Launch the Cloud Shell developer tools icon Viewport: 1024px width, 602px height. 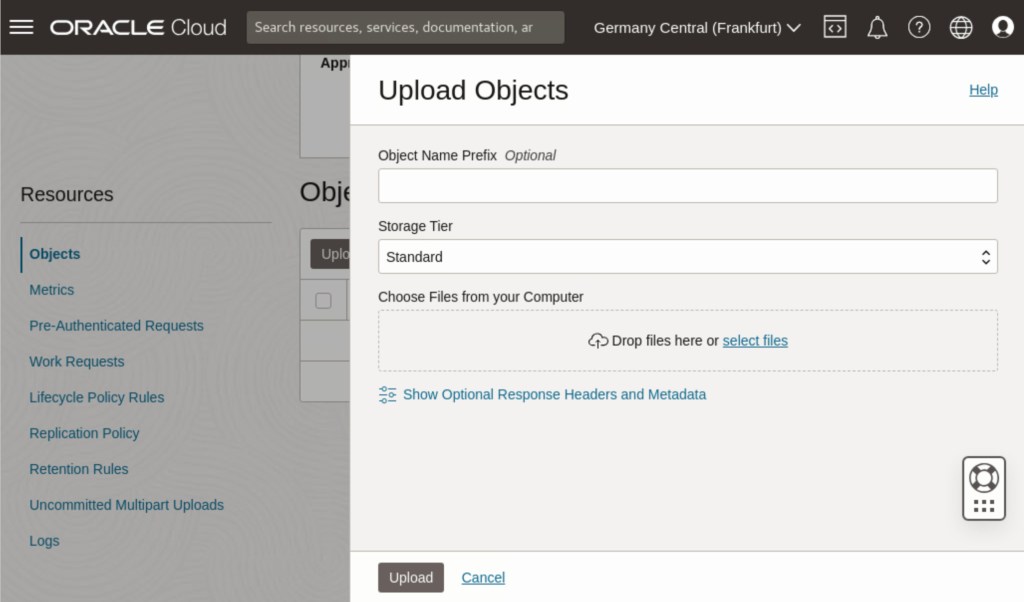[x=835, y=27]
